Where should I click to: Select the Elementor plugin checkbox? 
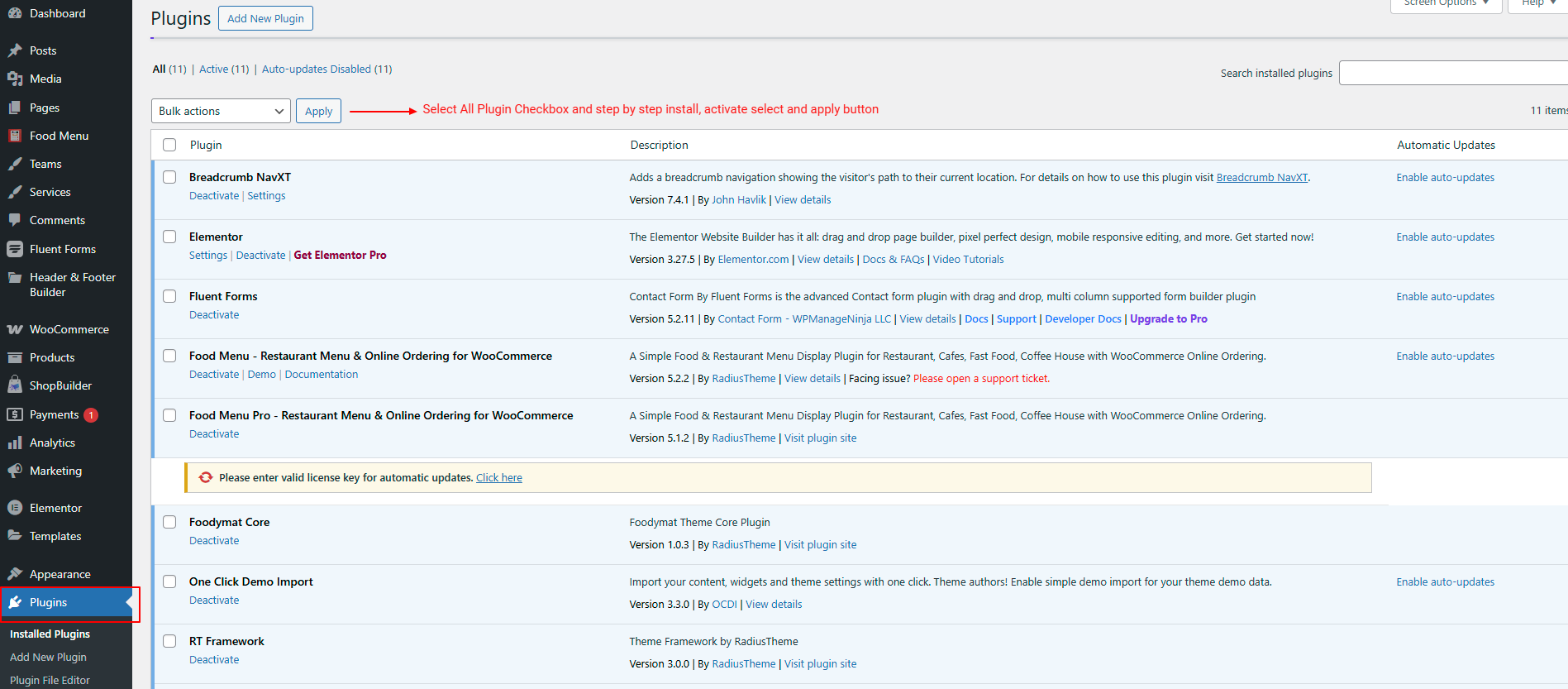tap(169, 237)
